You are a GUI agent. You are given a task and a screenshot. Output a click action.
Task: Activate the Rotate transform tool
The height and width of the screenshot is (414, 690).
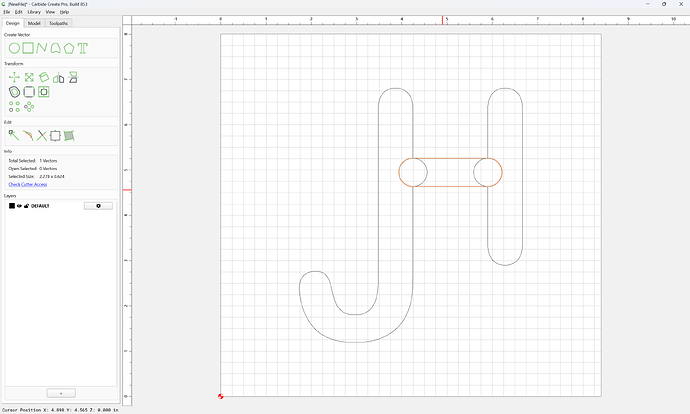tap(44, 77)
